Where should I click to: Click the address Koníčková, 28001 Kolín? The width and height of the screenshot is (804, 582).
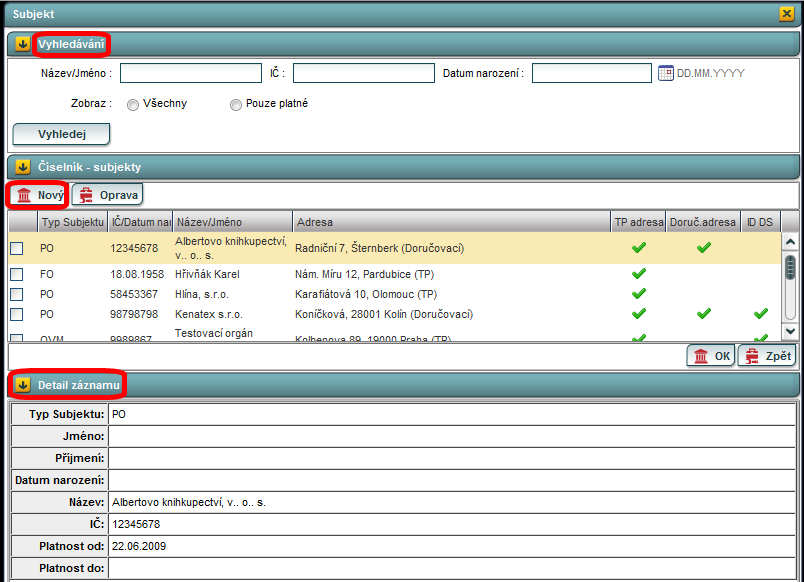click(x=384, y=314)
